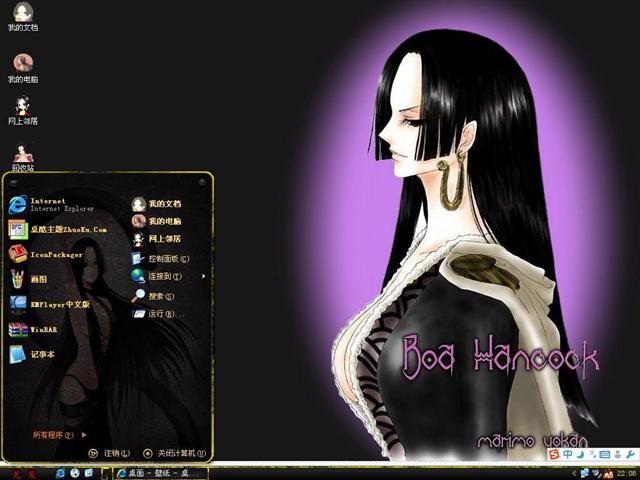This screenshot has width=640, height=480.
Task: Click the show desktop icon in quick launch
Action: point(89,473)
